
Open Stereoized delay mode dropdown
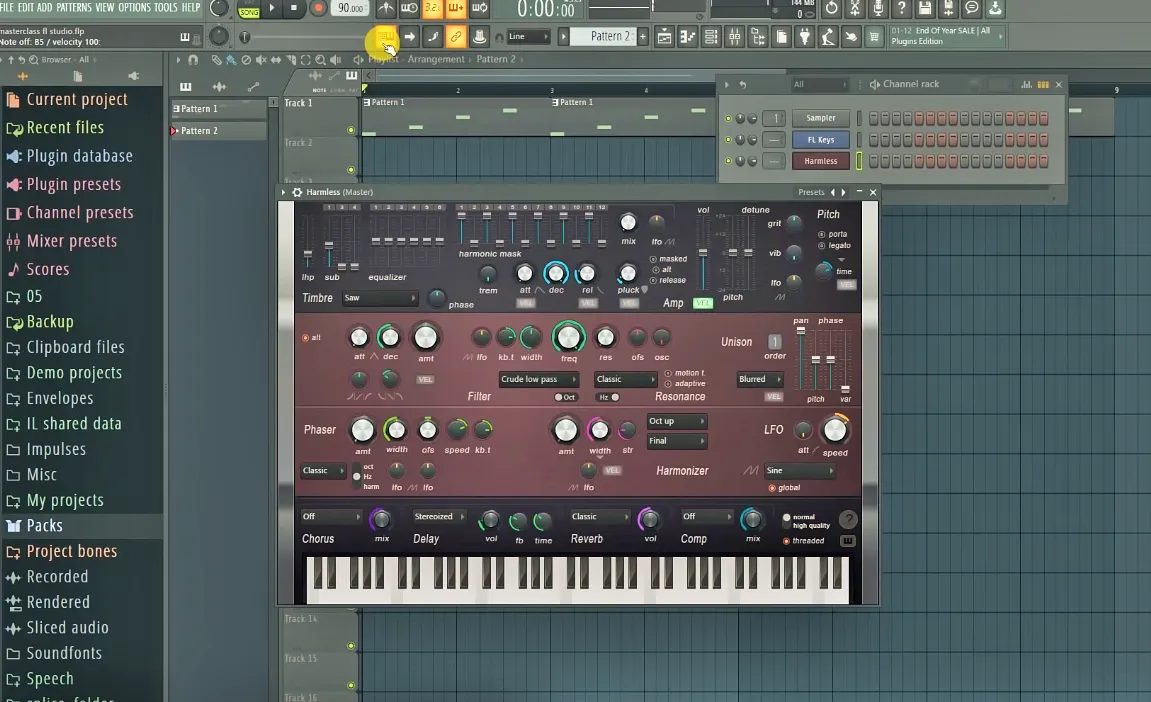tap(438, 517)
